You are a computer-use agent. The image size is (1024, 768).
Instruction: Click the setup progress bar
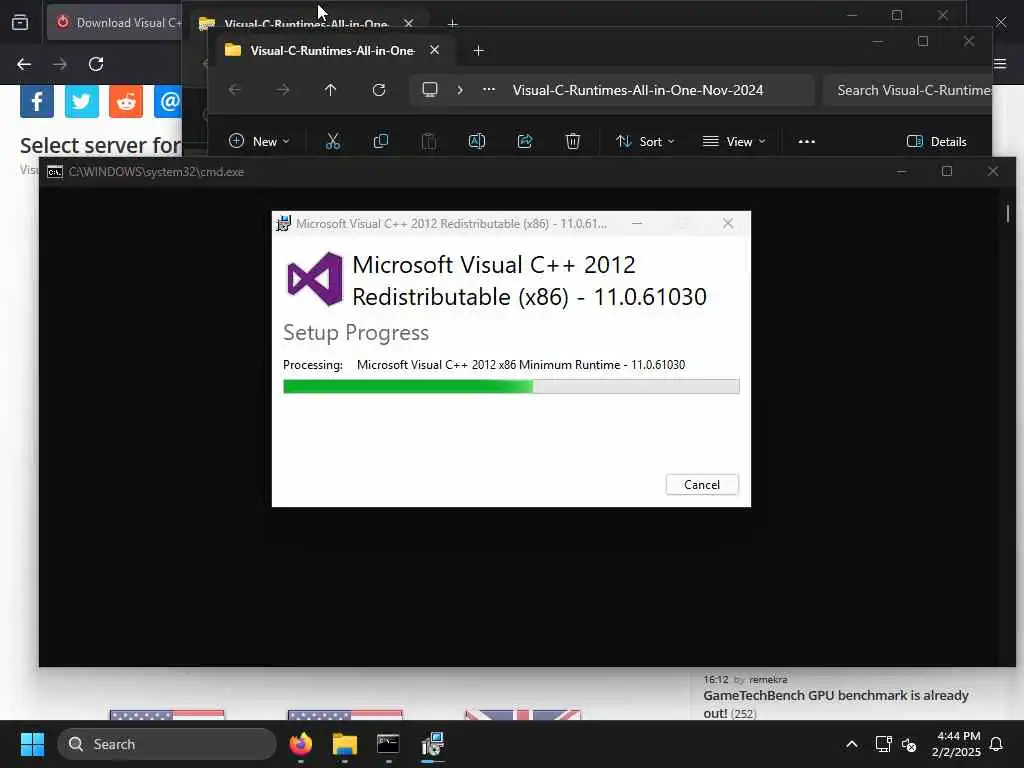[511, 387]
